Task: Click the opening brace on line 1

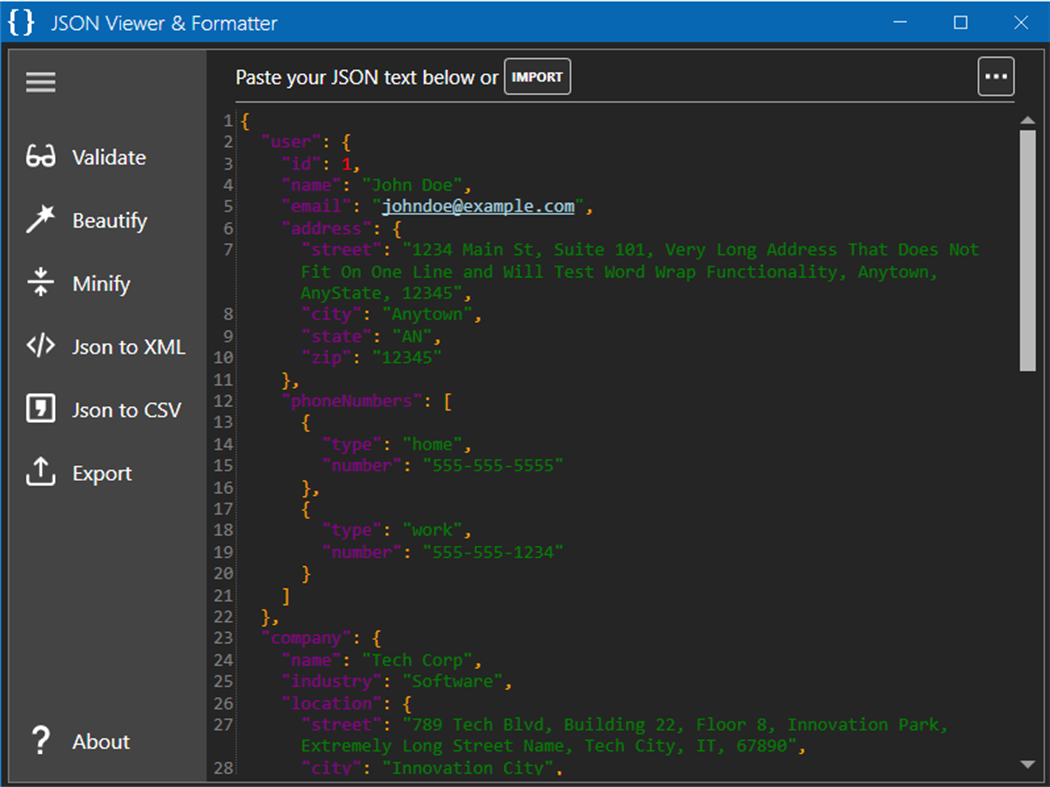Action: coord(245,121)
